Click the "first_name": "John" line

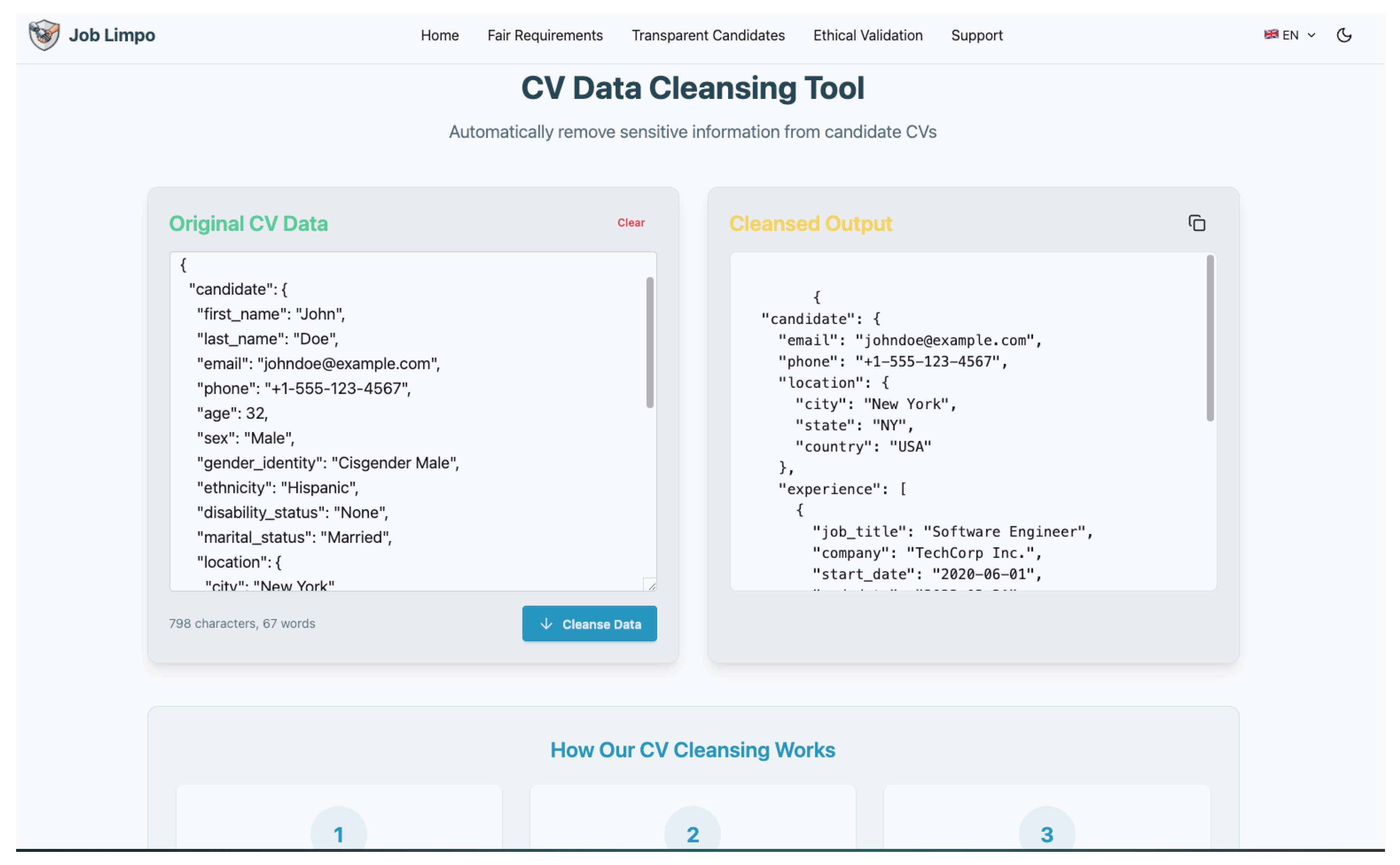(271, 314)
